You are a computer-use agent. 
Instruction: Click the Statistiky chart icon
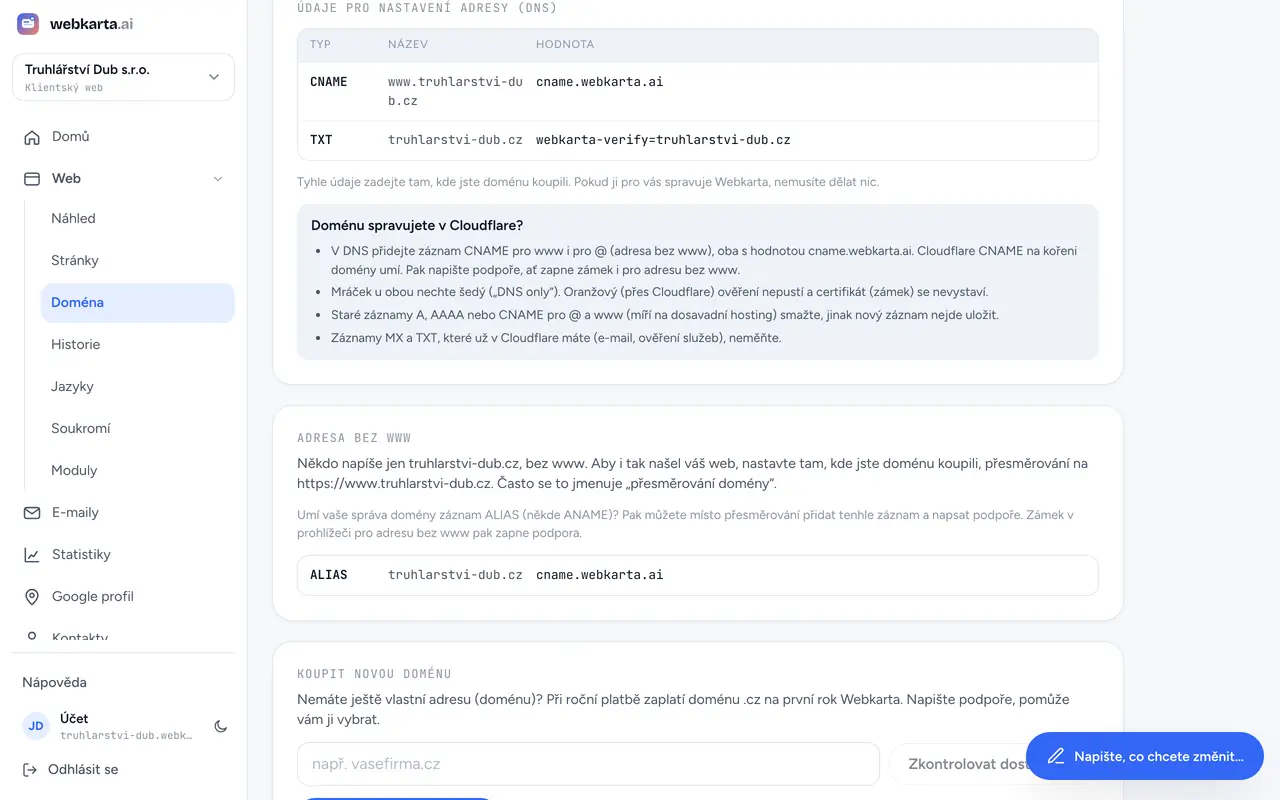[32, 555]
